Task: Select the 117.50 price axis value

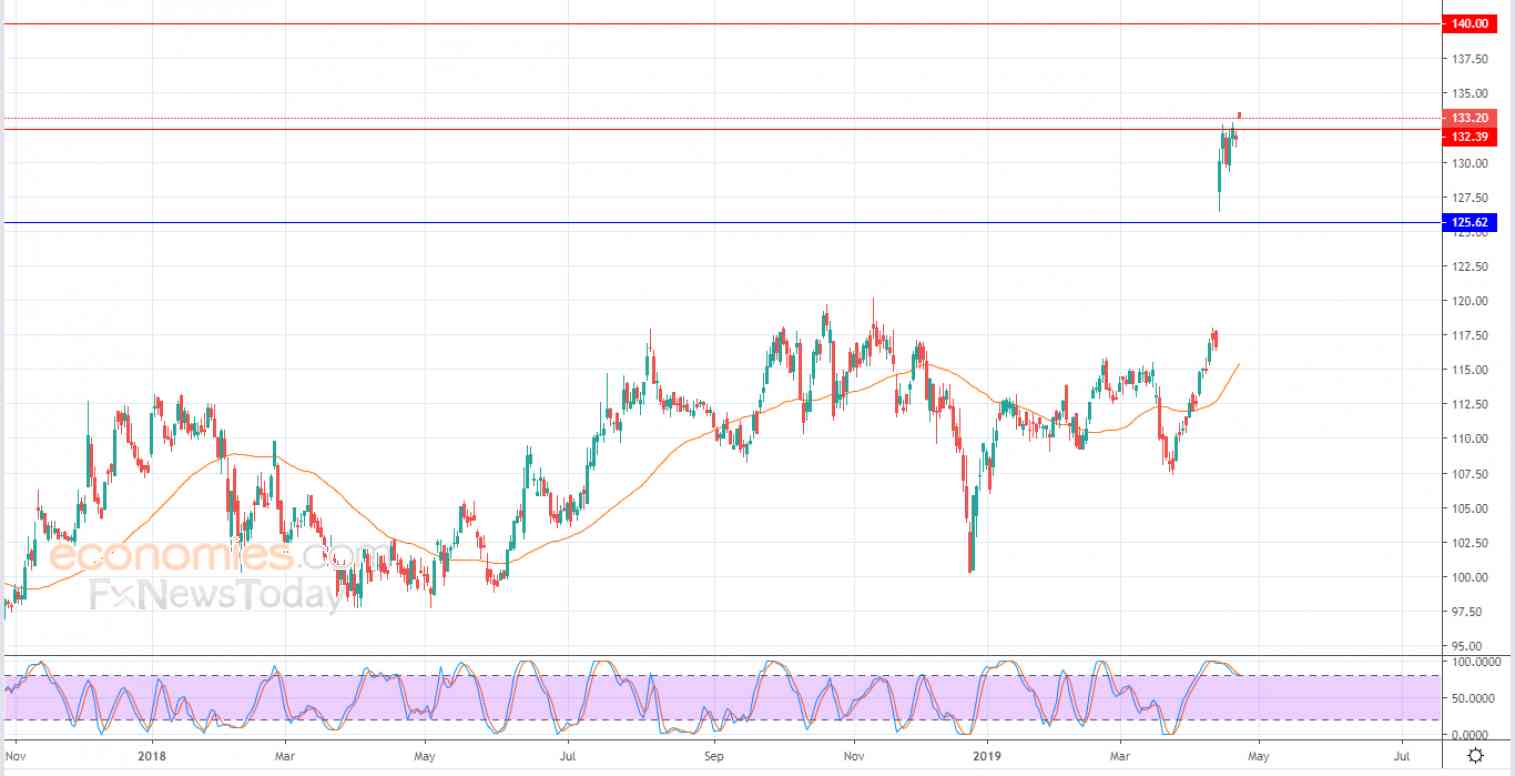Action: point(1468,336)
